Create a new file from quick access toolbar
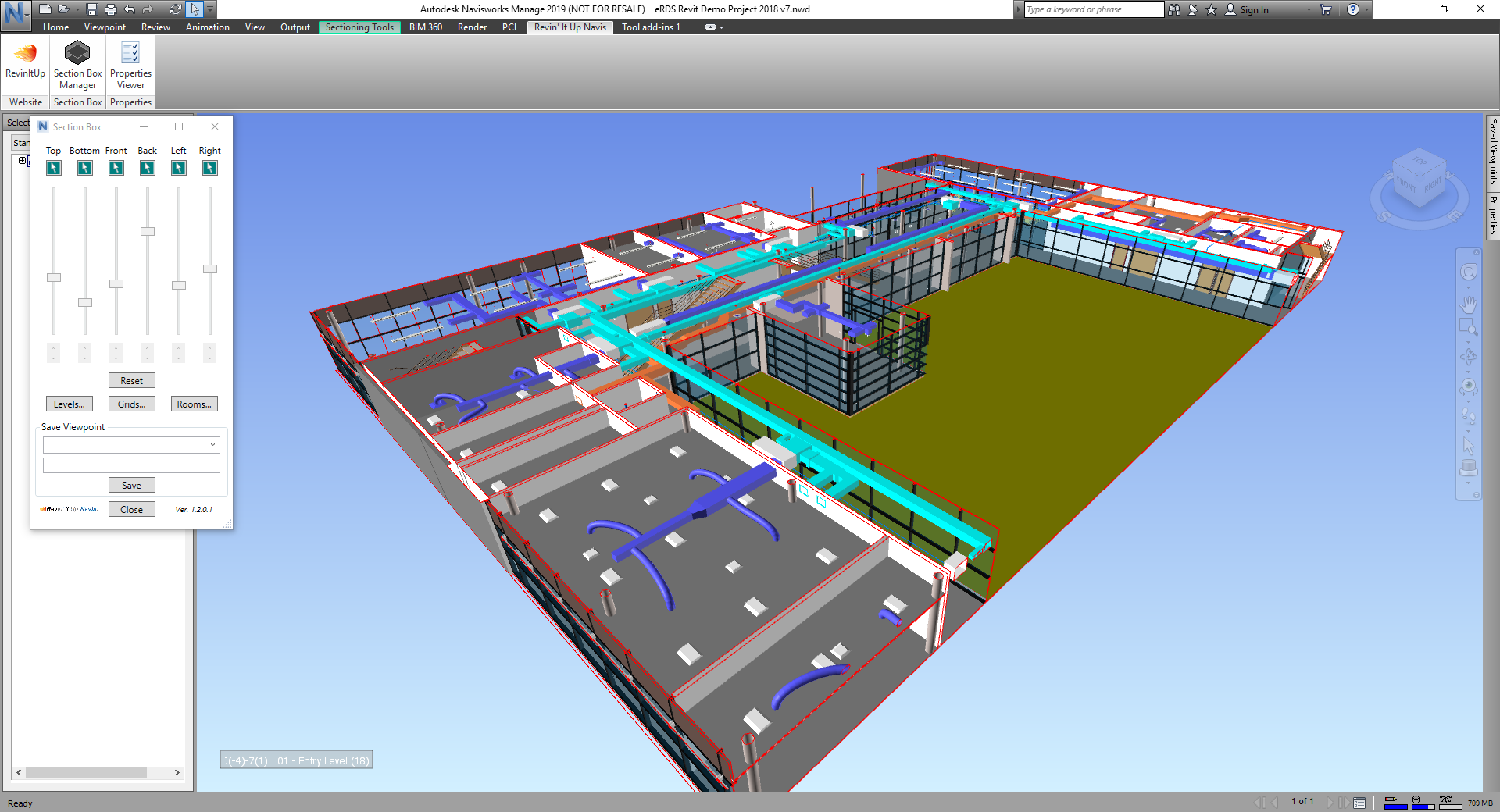The width and height of the screenshot is (1500, 812). point(45,9)
